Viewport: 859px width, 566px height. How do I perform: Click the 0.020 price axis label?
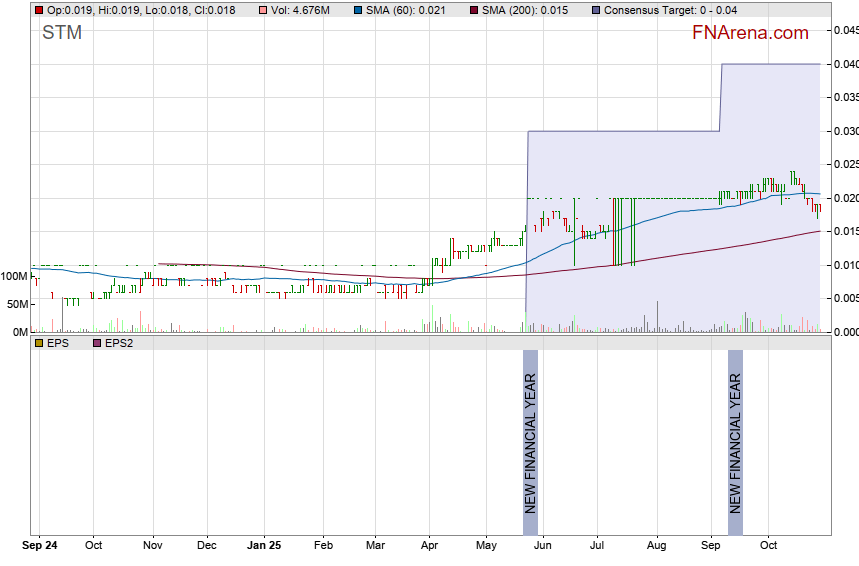[x=845, y=198]
